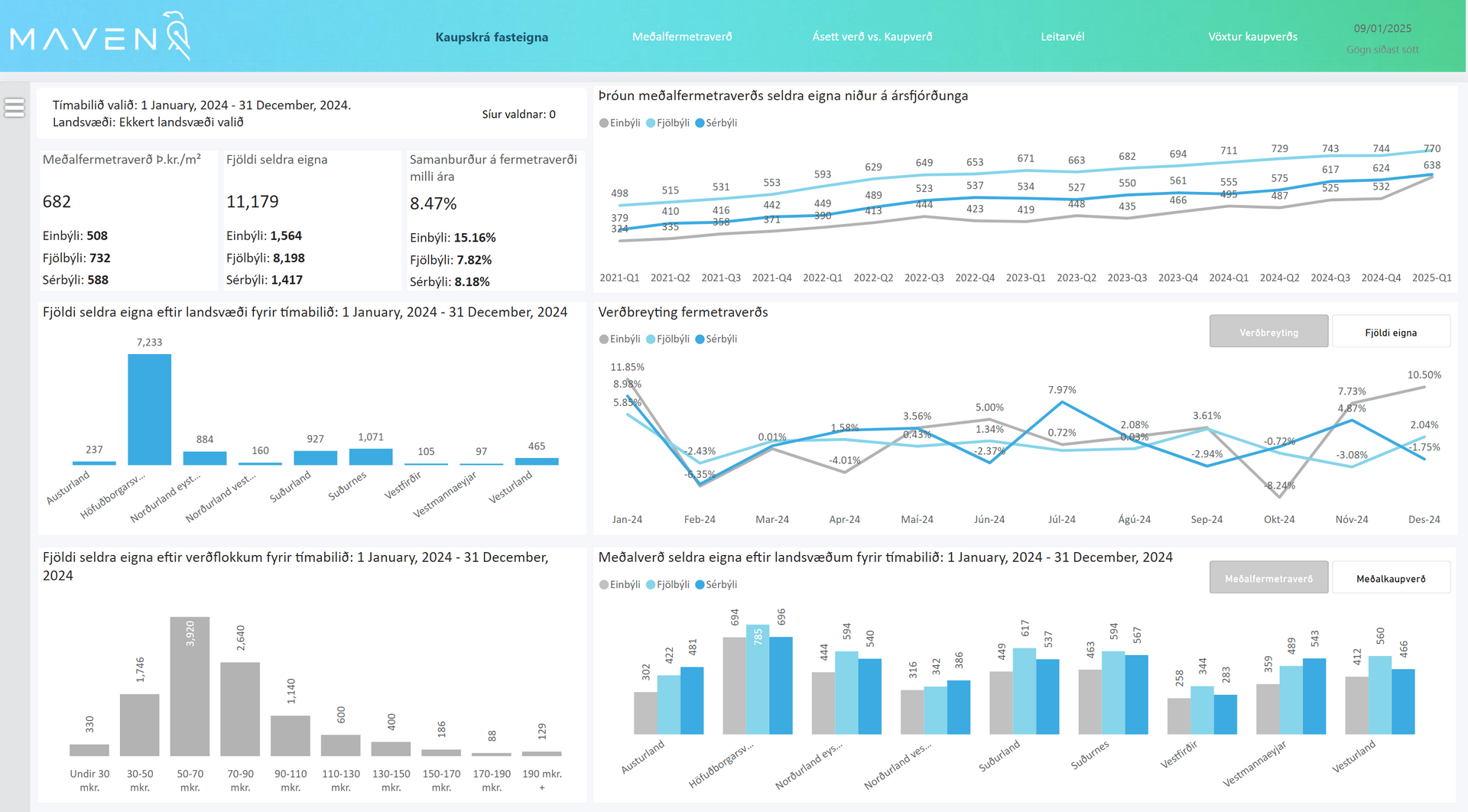Toggle the Verðbreyting view button
The image size is (1468, 812).
pos(1268,332)
